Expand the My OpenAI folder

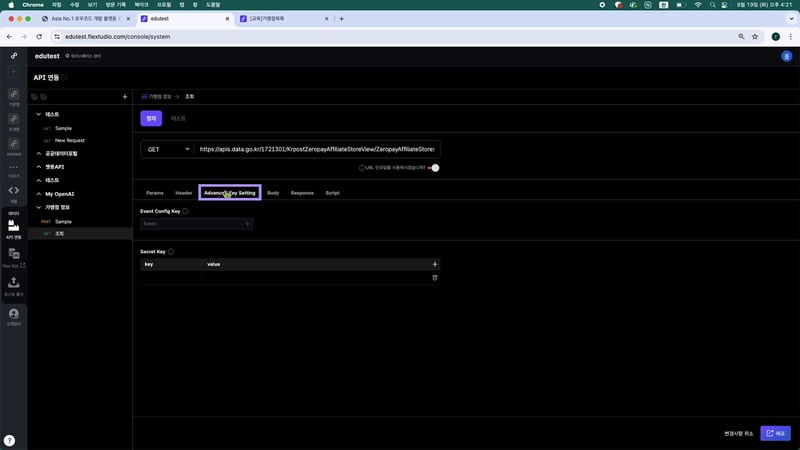(x=38, y=193)
